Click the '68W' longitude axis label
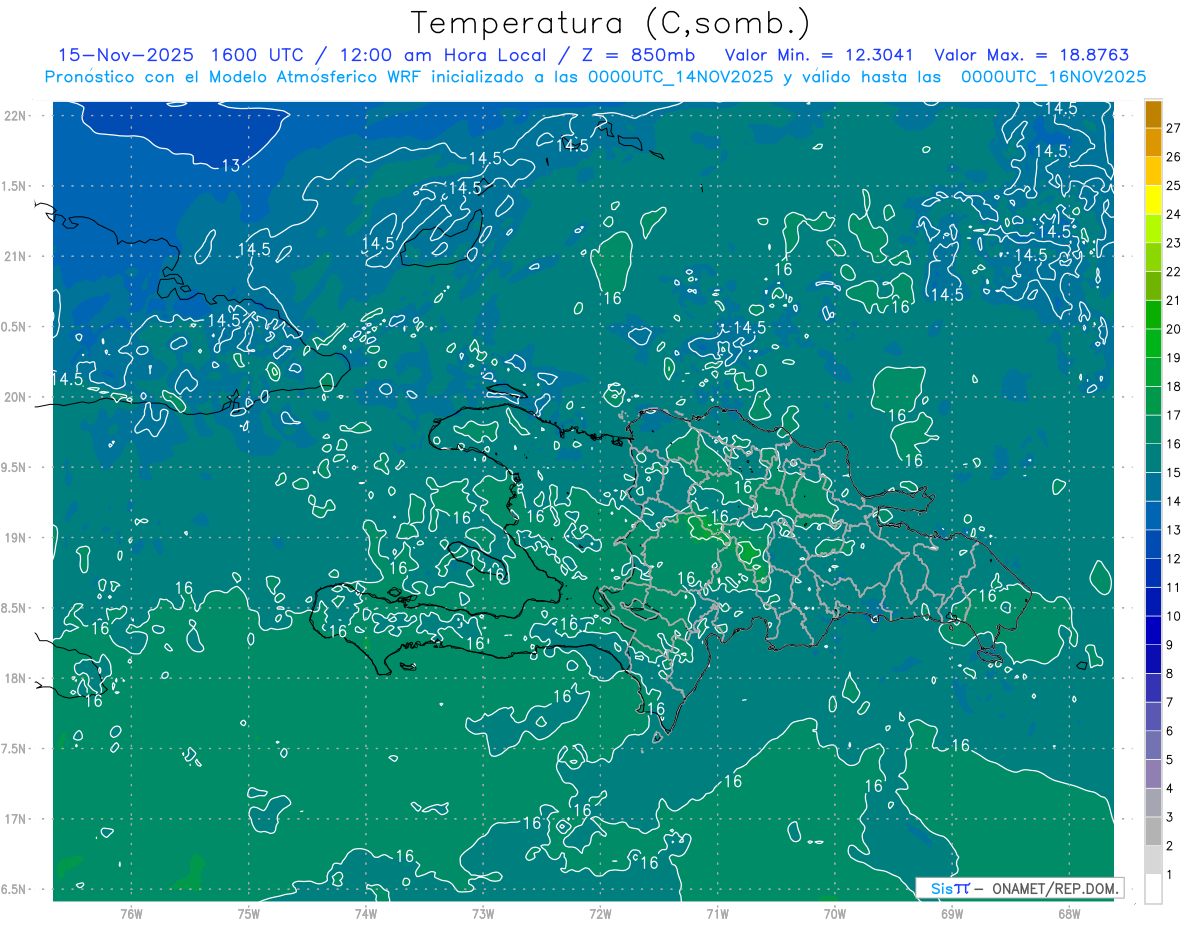The image size is (1200, 927). pyautogui.click(x=1069, y=913)
